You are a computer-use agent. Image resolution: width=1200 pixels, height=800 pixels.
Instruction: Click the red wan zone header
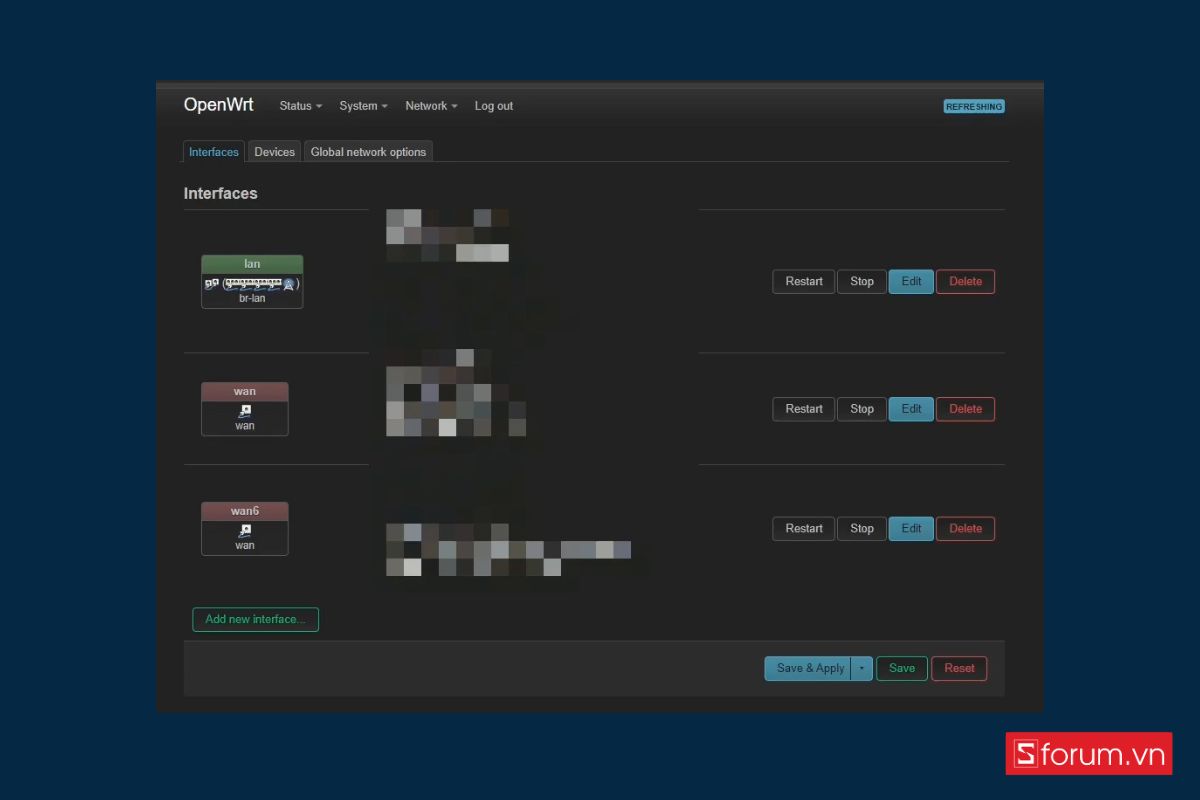(245, 391)
